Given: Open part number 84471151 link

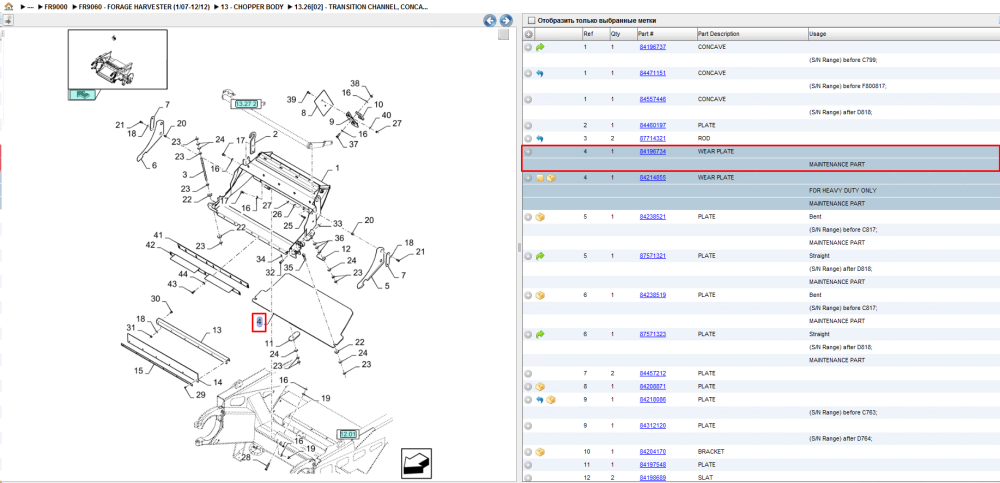Looking at the screenshot, I should [x=652, y=73].
